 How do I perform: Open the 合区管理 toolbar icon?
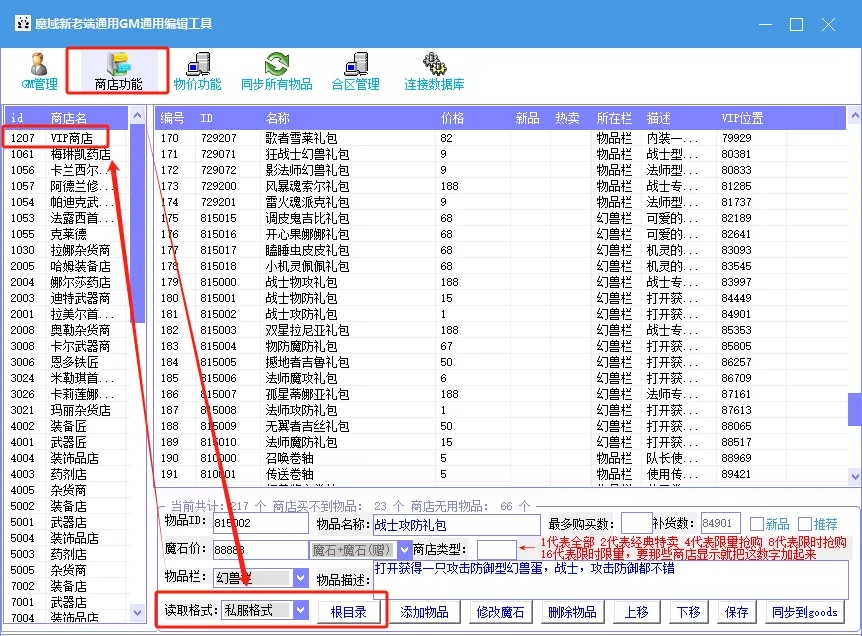[x=356, y=72]
